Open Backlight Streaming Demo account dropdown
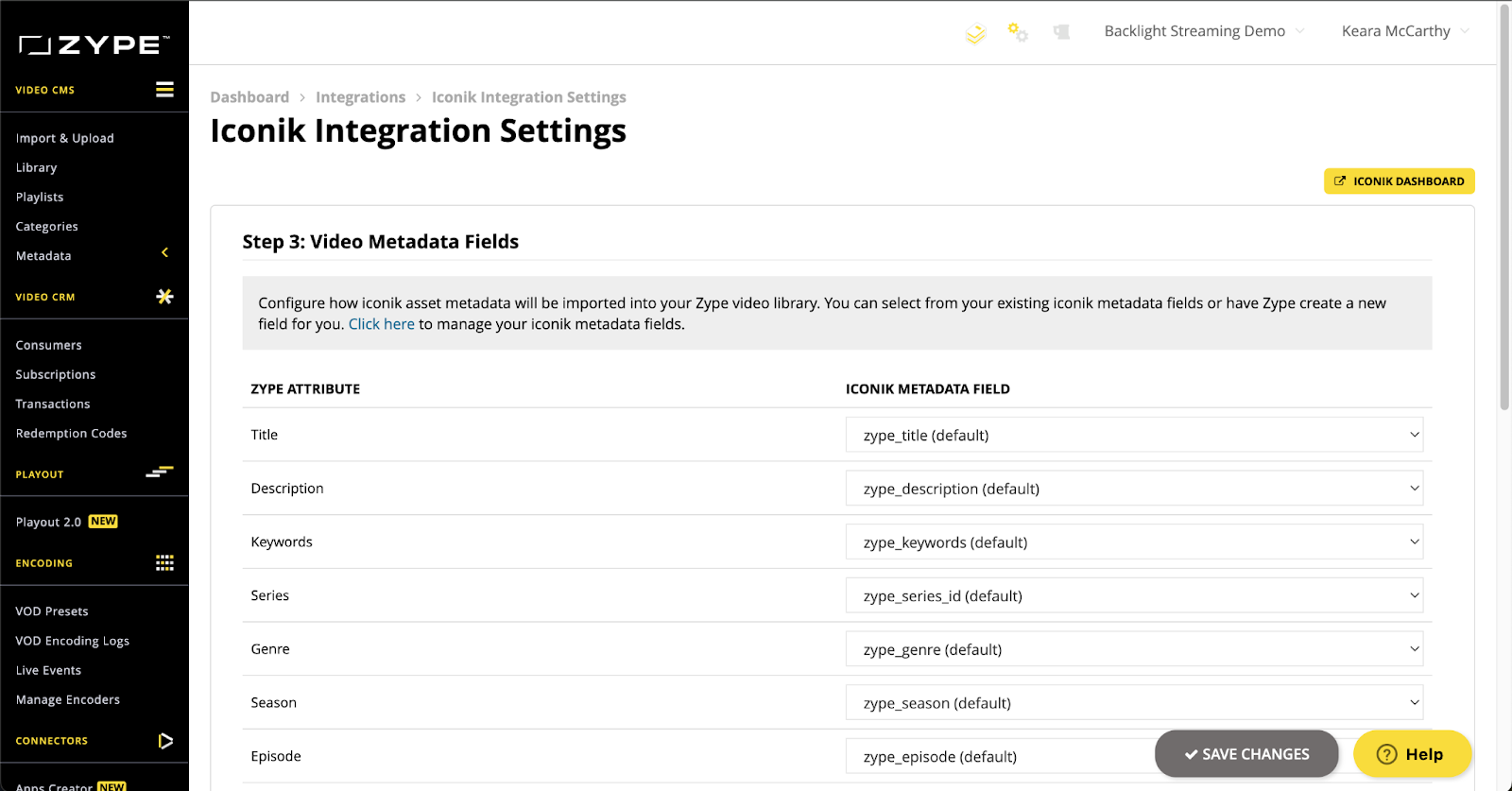Screen dimensions: 1512x791 [1205, 31]
